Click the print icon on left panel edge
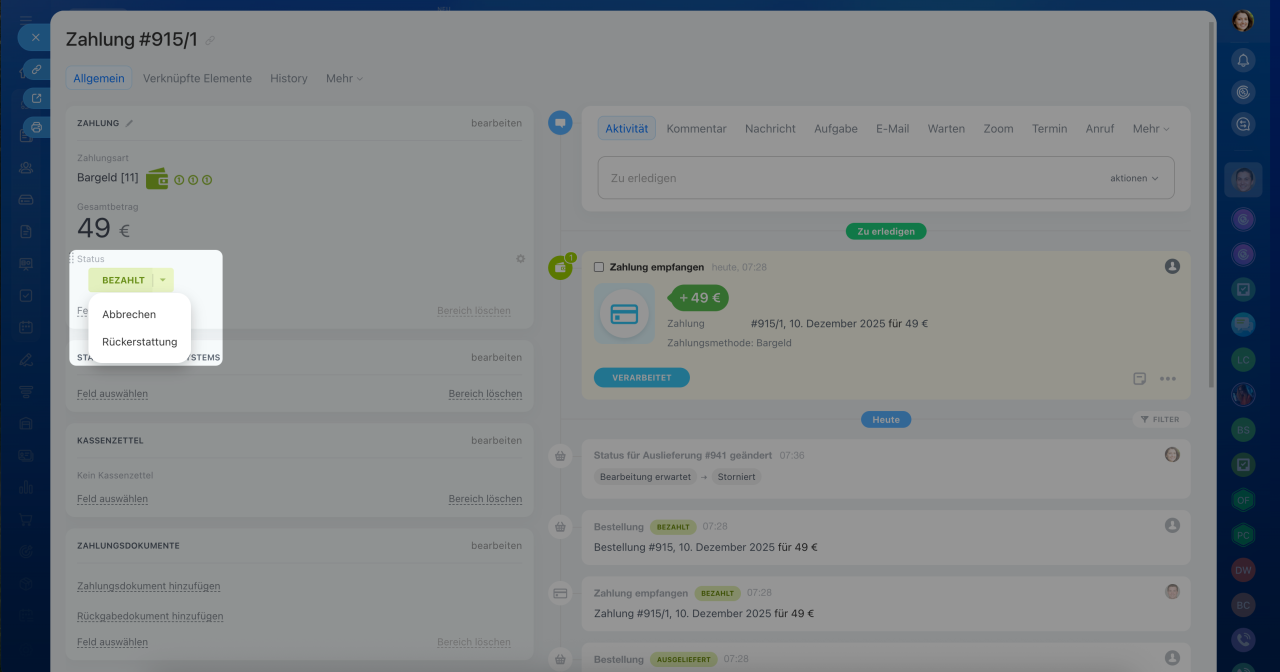The width and height of the screenshot is (1280, 672). coord(36,127)
